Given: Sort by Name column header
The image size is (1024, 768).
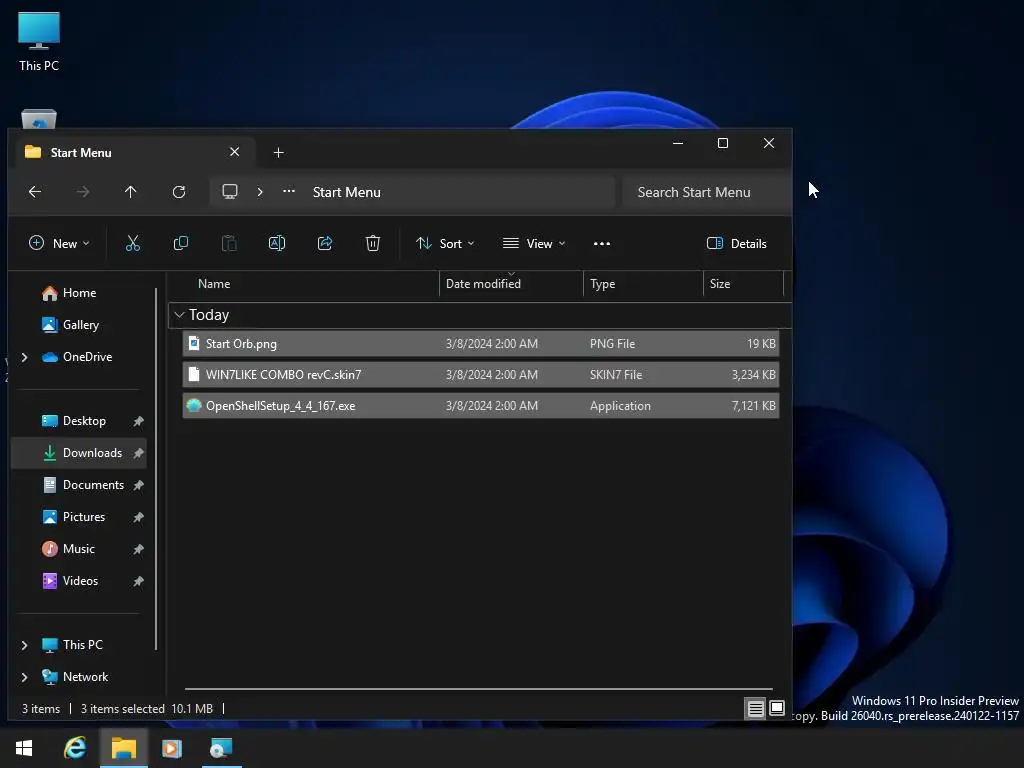Looking at the screenshot, I should click(x=214, y=284).
